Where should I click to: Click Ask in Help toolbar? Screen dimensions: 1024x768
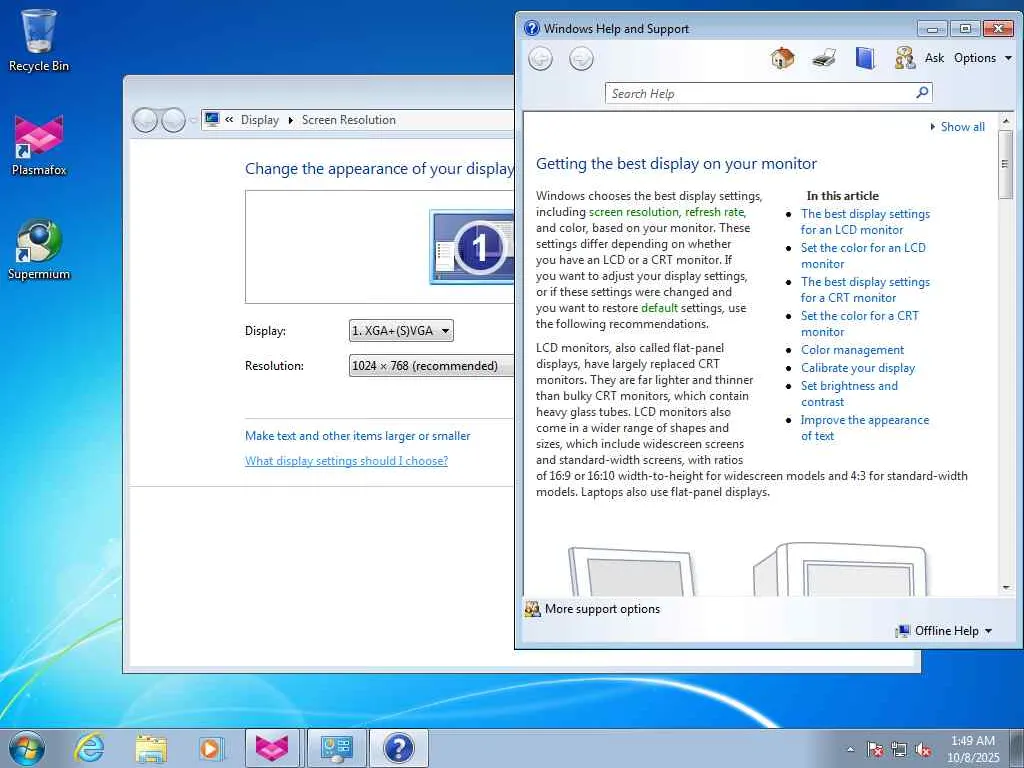pyautogui.click(x=934, y=58)
